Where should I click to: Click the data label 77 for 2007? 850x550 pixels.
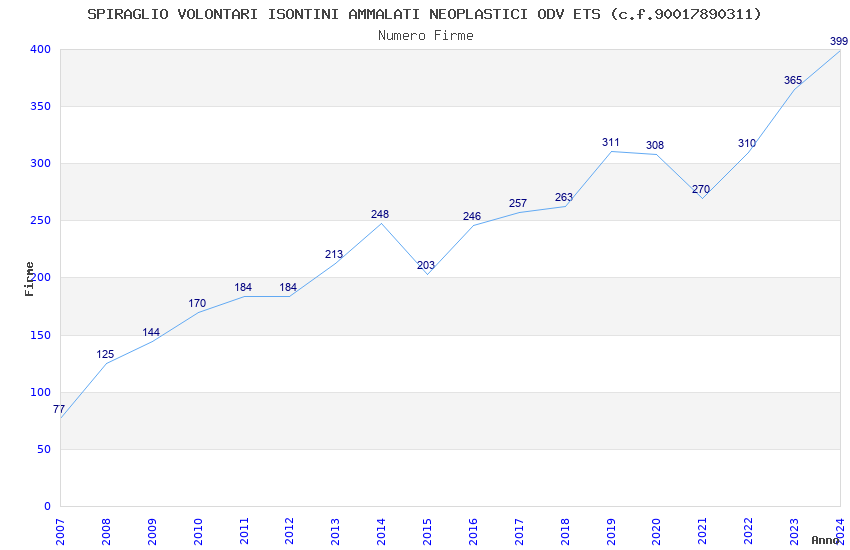59,410
